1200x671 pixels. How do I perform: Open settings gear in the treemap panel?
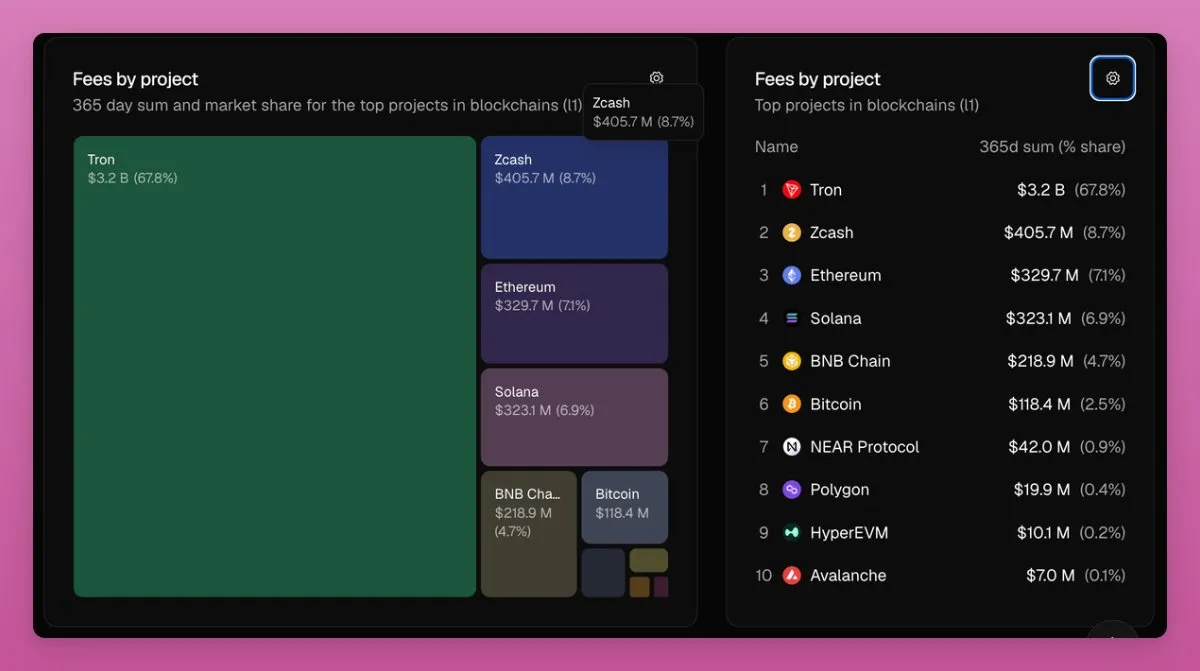tap(656, 78)
